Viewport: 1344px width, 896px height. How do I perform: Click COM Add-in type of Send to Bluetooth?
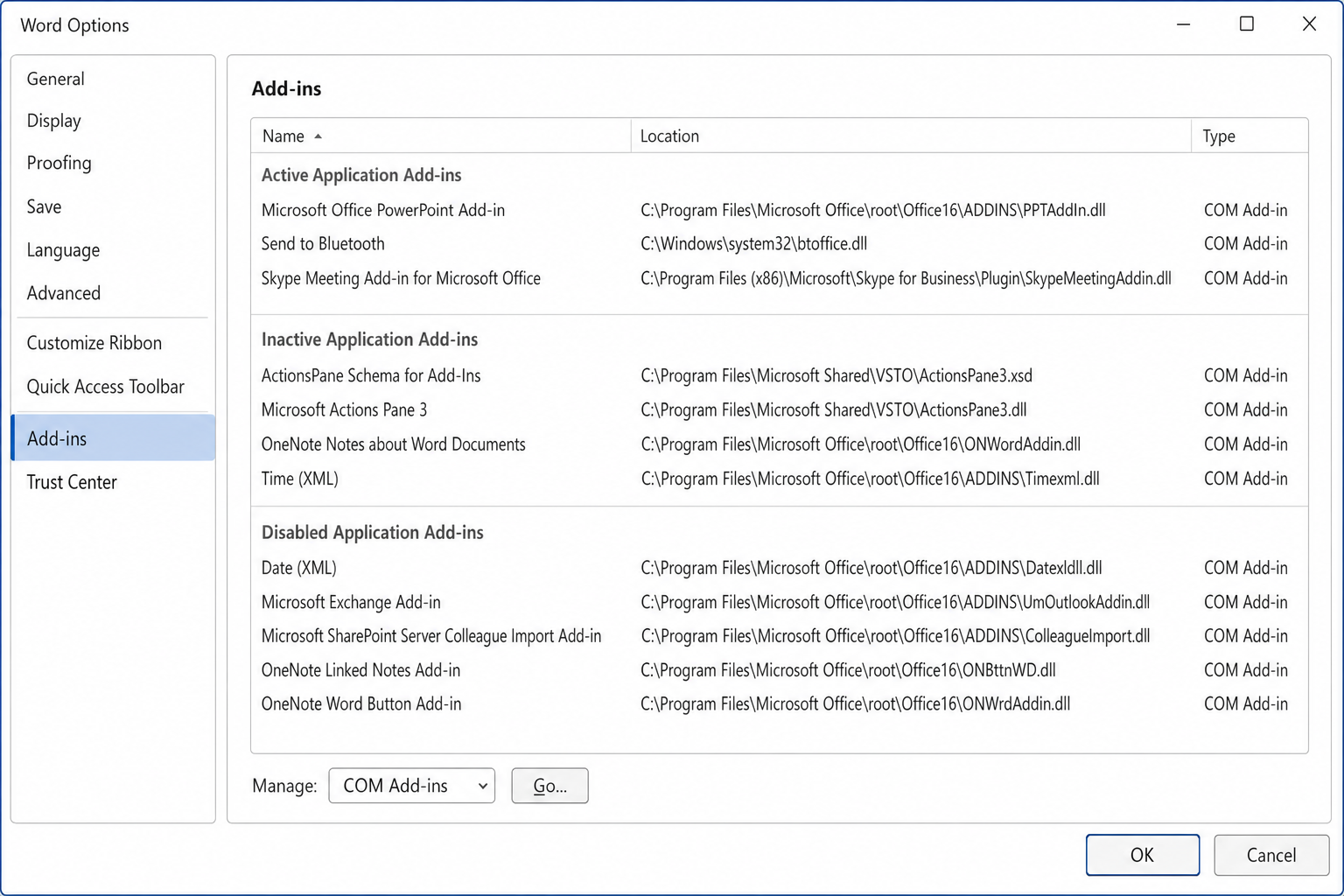pos(1245,244)
